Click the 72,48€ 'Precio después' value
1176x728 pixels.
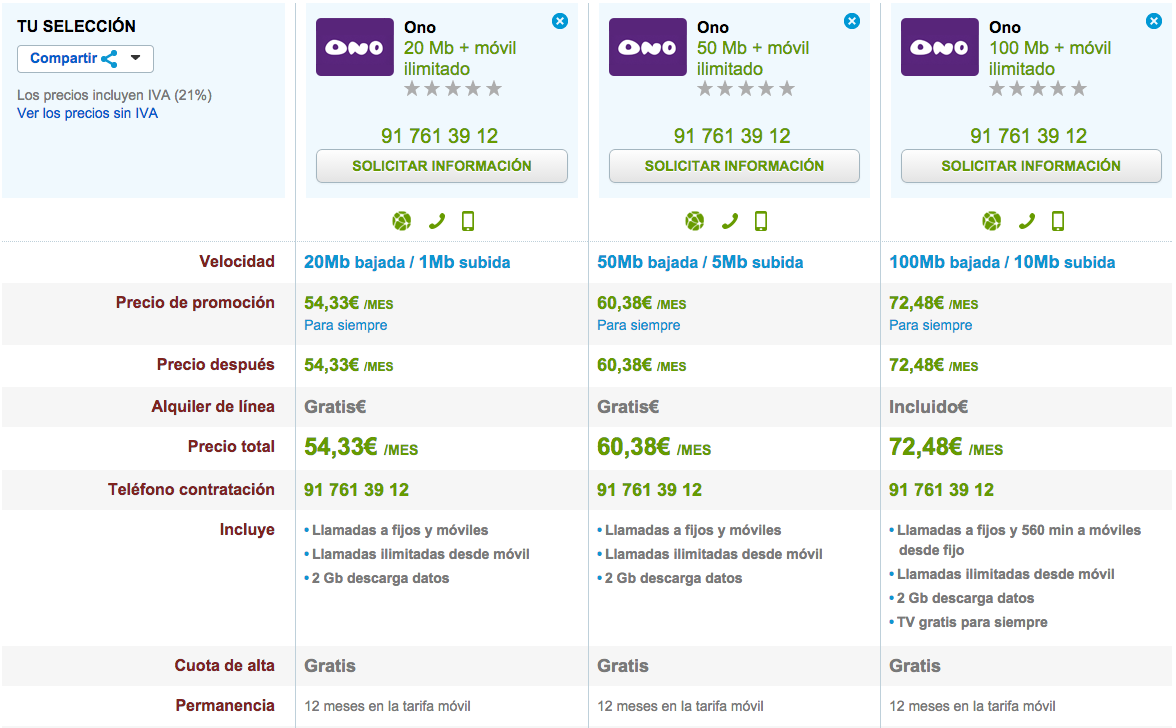(934, 366)
